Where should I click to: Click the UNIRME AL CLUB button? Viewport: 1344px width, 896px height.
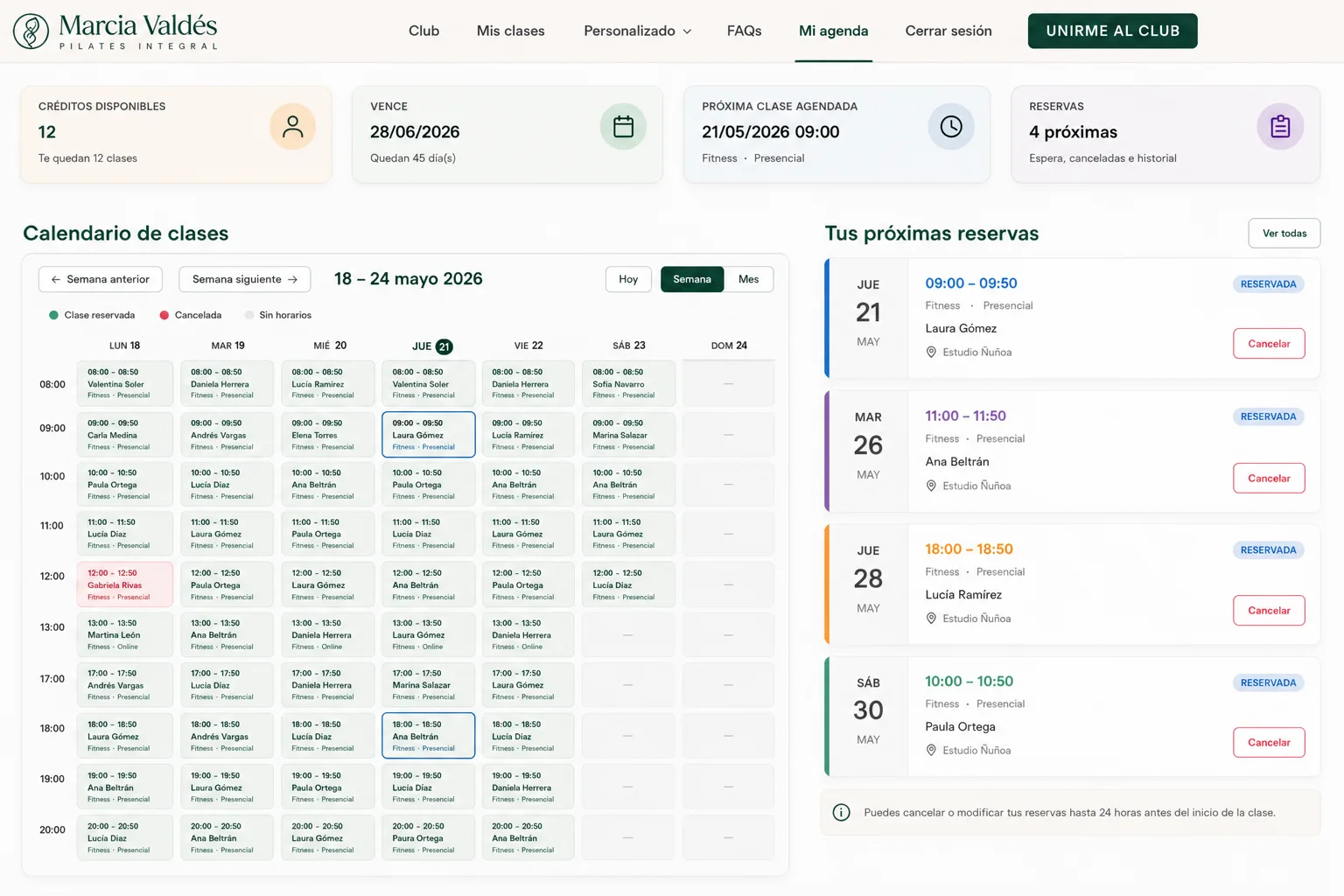coord(1113,31)
